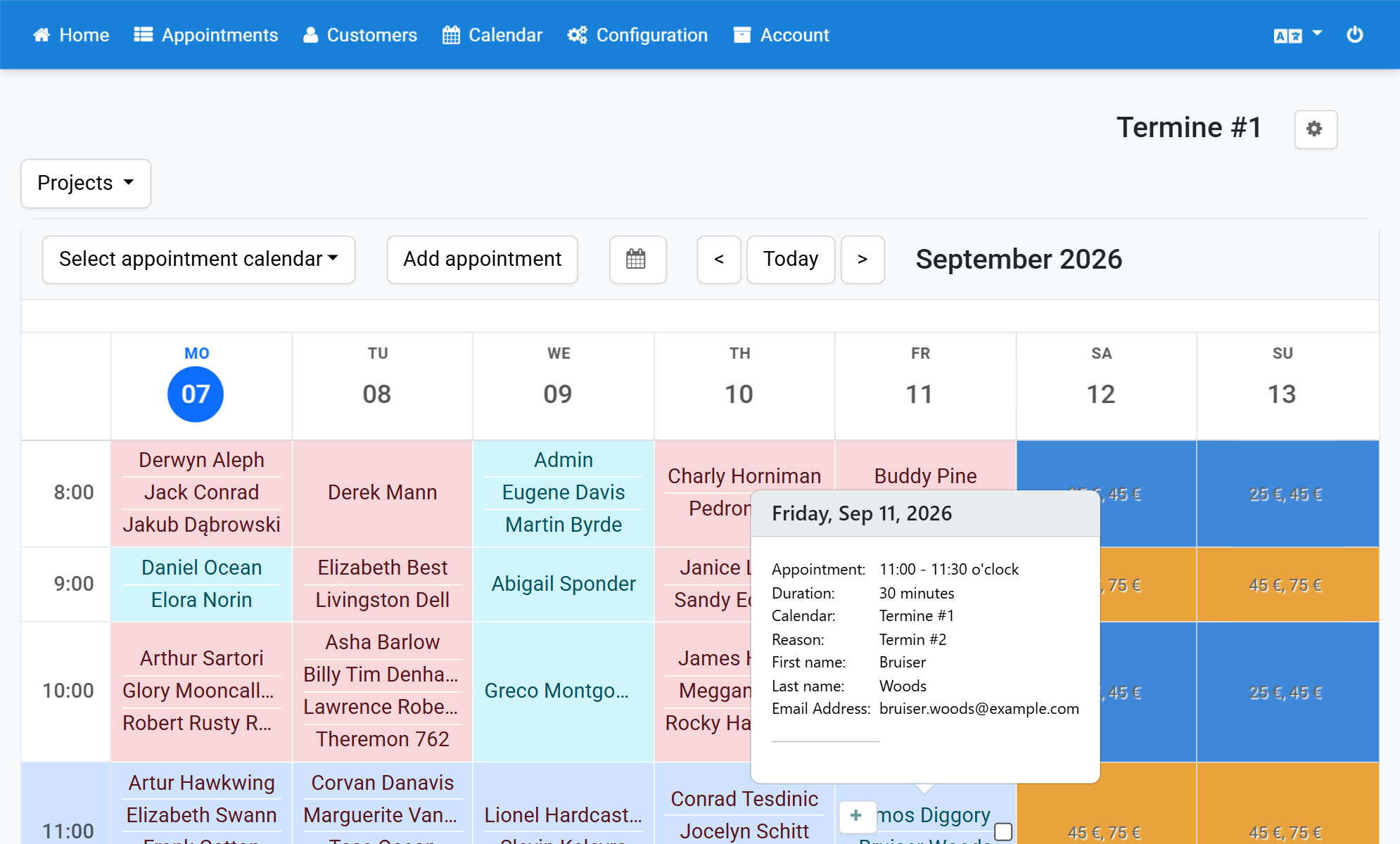The height and width of the screenshot is (844, 1400).
Task: Select the blue Sunday 8:00 price slot
Action: tap(1287, 494)
